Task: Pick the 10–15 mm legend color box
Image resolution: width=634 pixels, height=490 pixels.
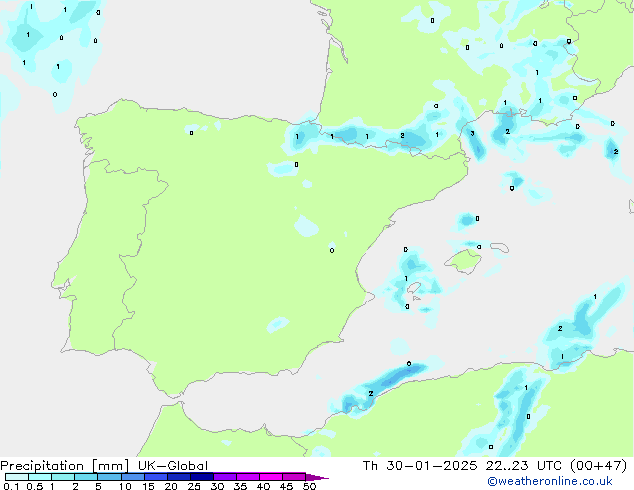Action: point(132,477)
